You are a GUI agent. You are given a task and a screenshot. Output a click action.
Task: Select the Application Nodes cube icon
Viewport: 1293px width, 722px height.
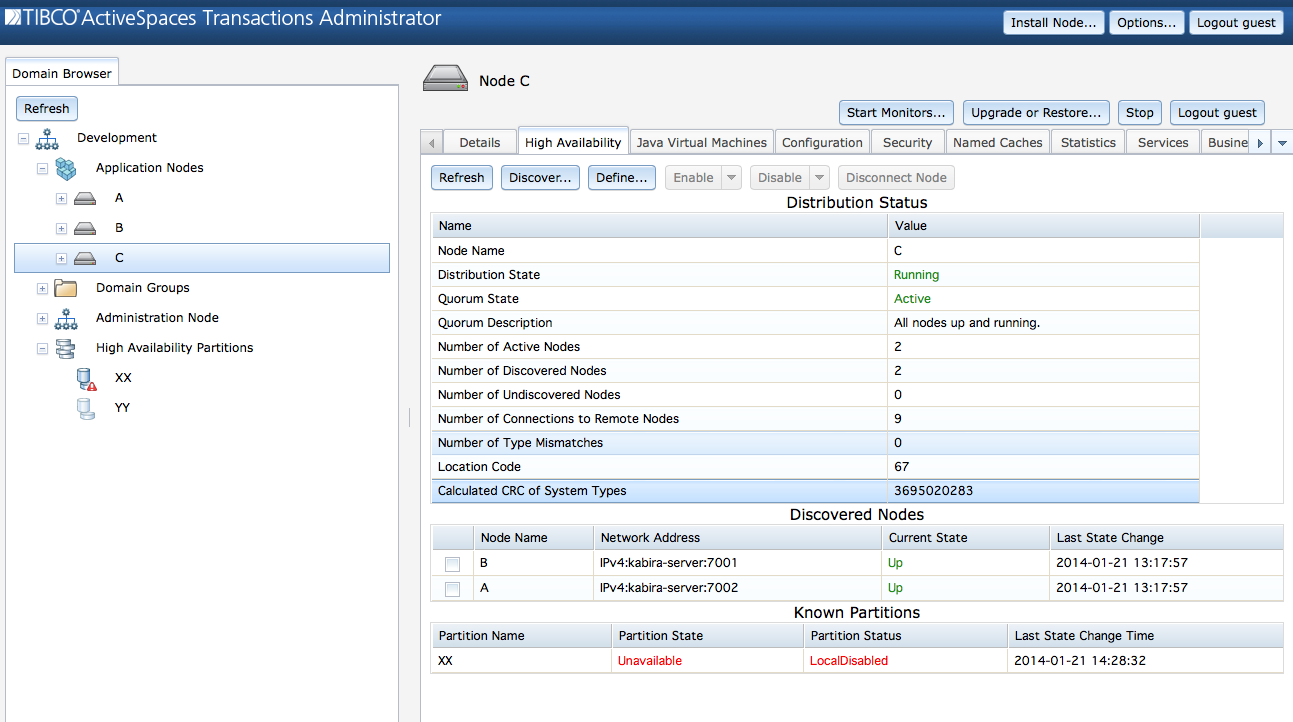coord(66,167)
